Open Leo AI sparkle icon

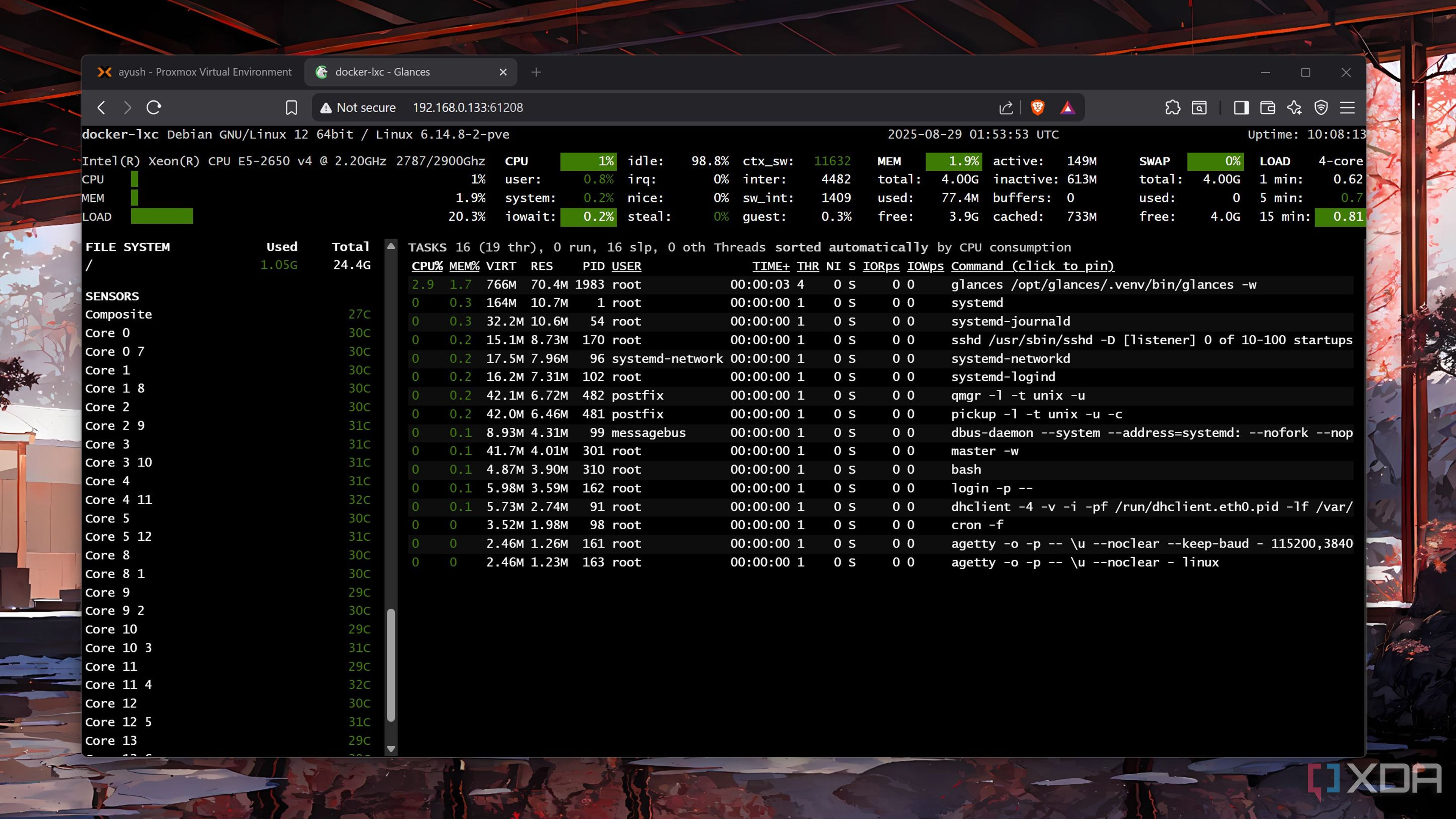1294,107
